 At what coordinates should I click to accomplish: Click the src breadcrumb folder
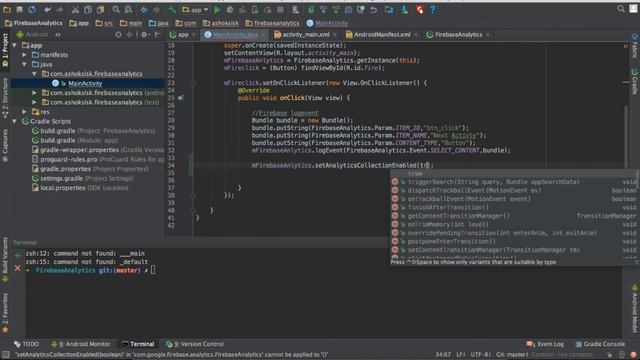tap(104, 23)
